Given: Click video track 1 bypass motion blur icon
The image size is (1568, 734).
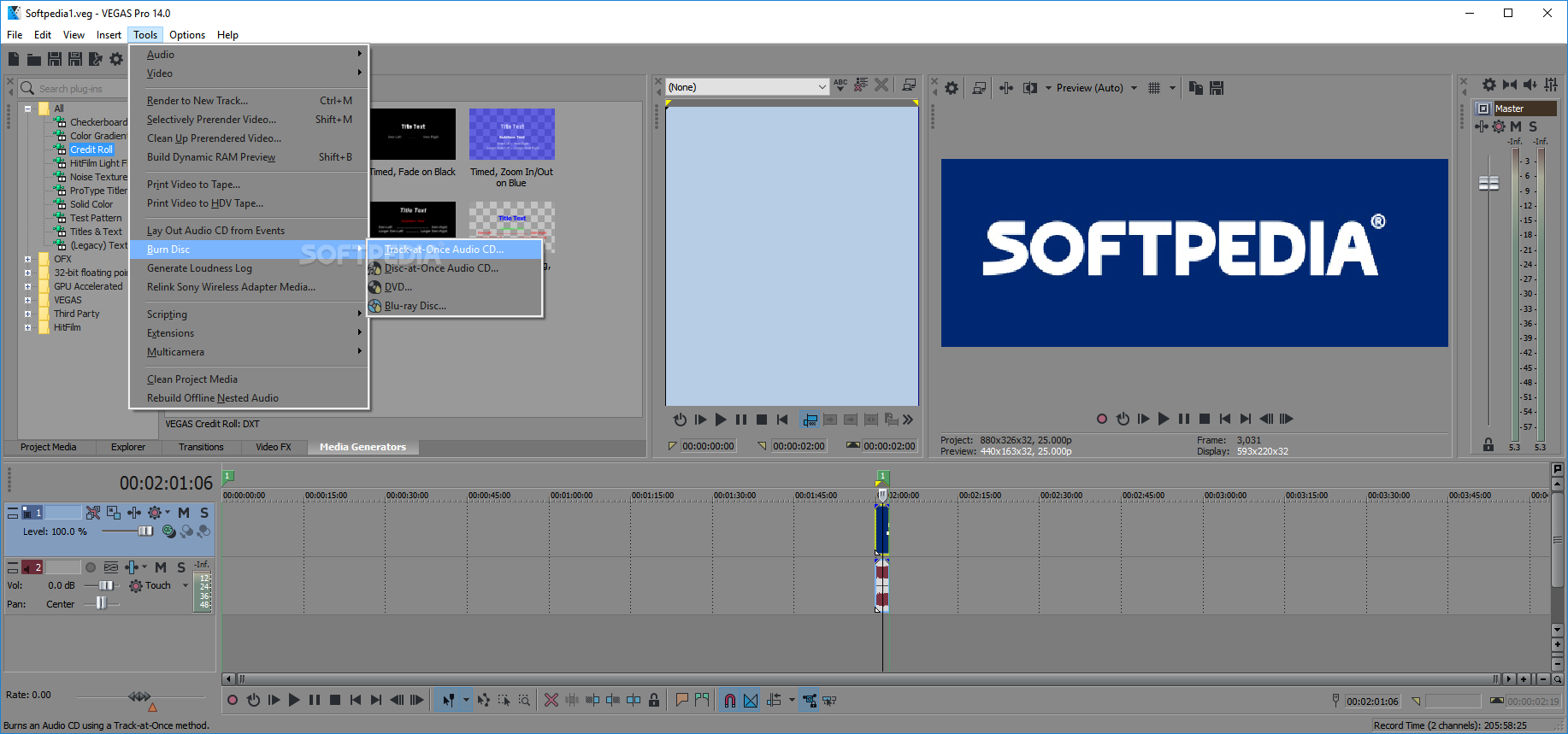Looking at the screenshot, I should [93, 513].
